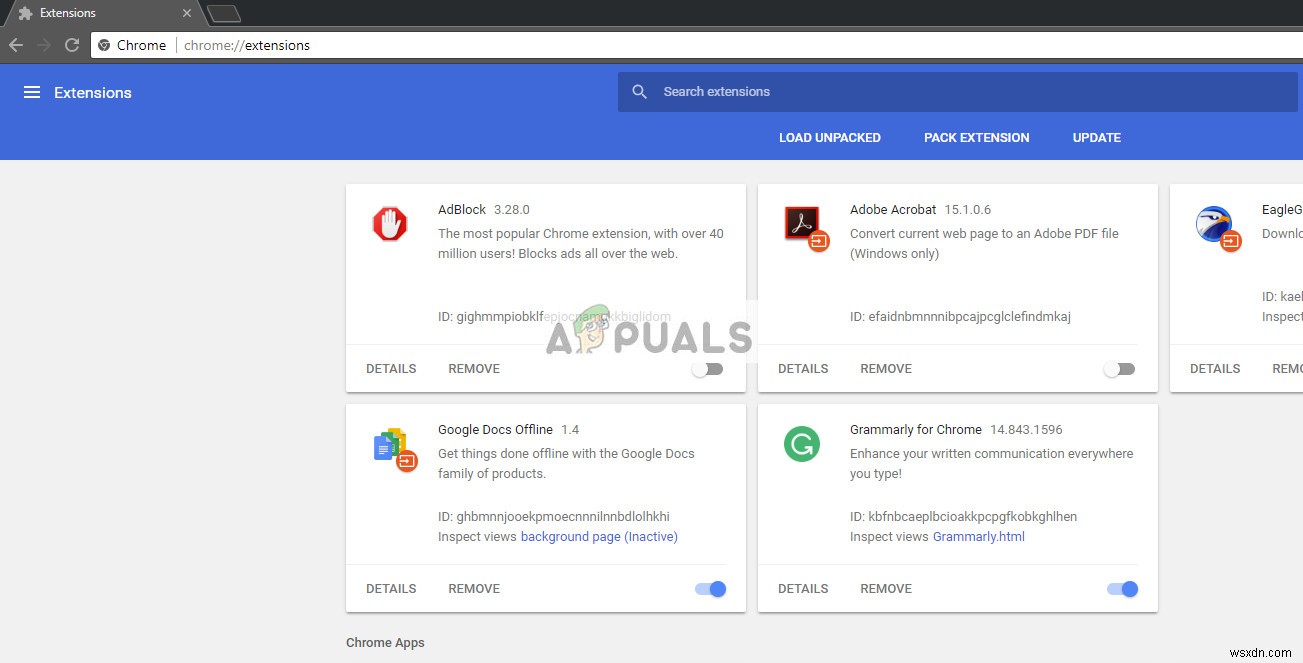The image size is (1303, 663).
Task: Open background page (Inactive) link
Action: [599, 537]
